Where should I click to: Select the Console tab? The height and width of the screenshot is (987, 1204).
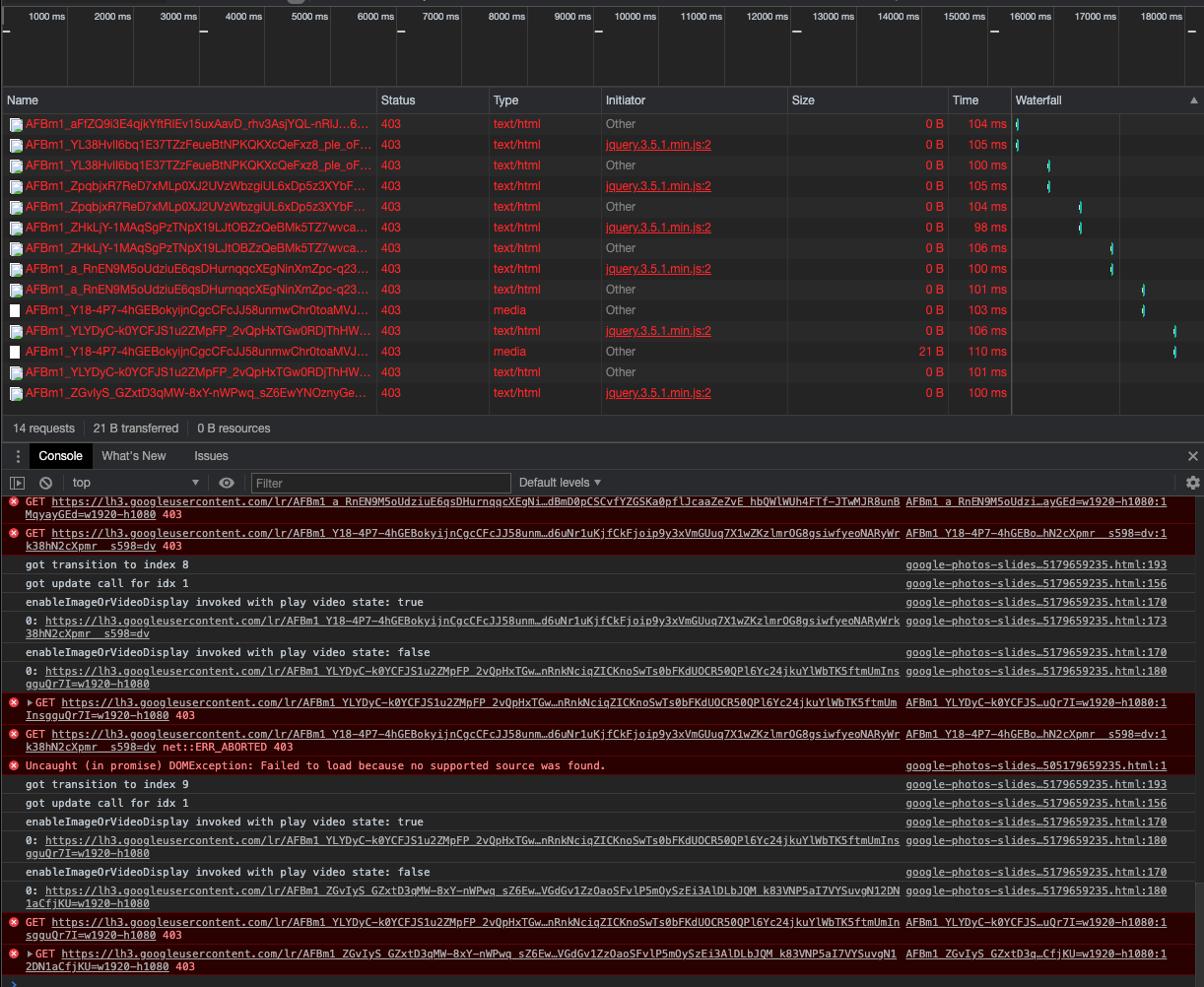pyautogui.click(x=60, y=456)
